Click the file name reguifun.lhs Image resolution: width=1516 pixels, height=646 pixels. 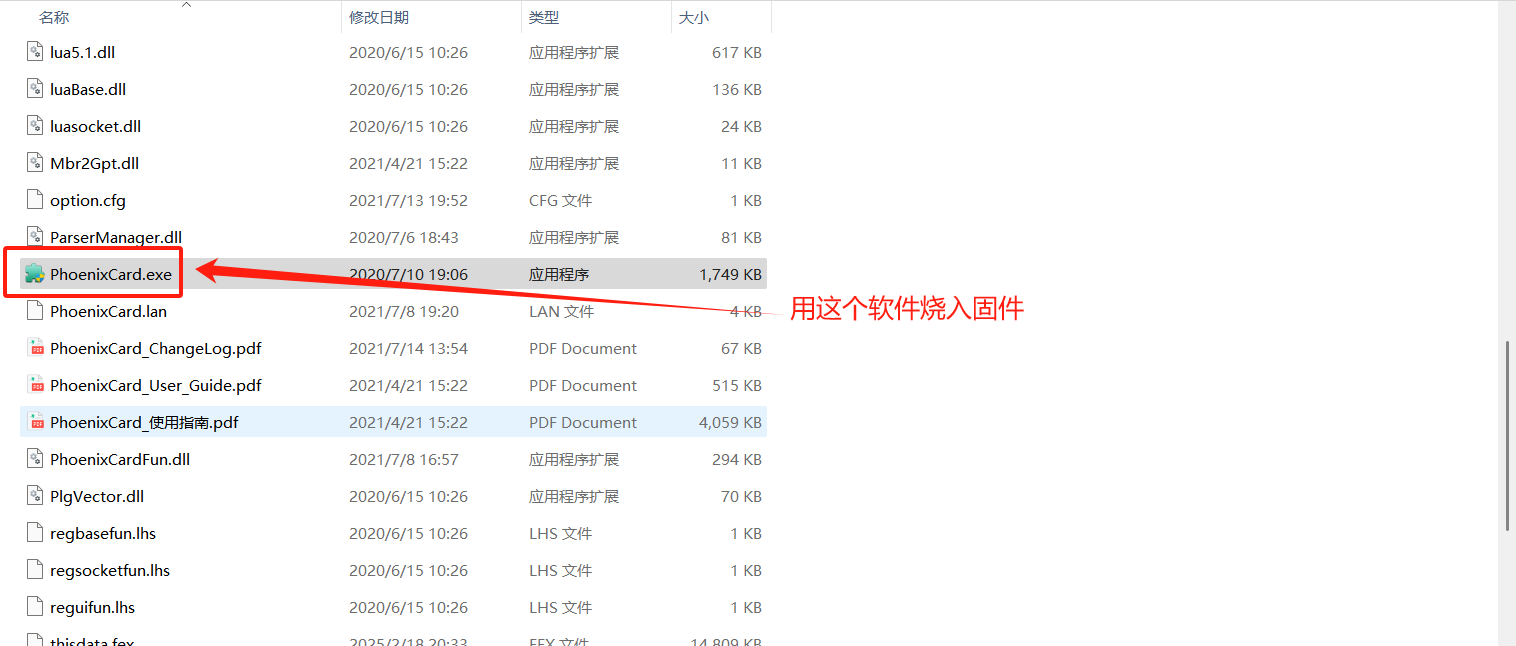tap(93, 607)
